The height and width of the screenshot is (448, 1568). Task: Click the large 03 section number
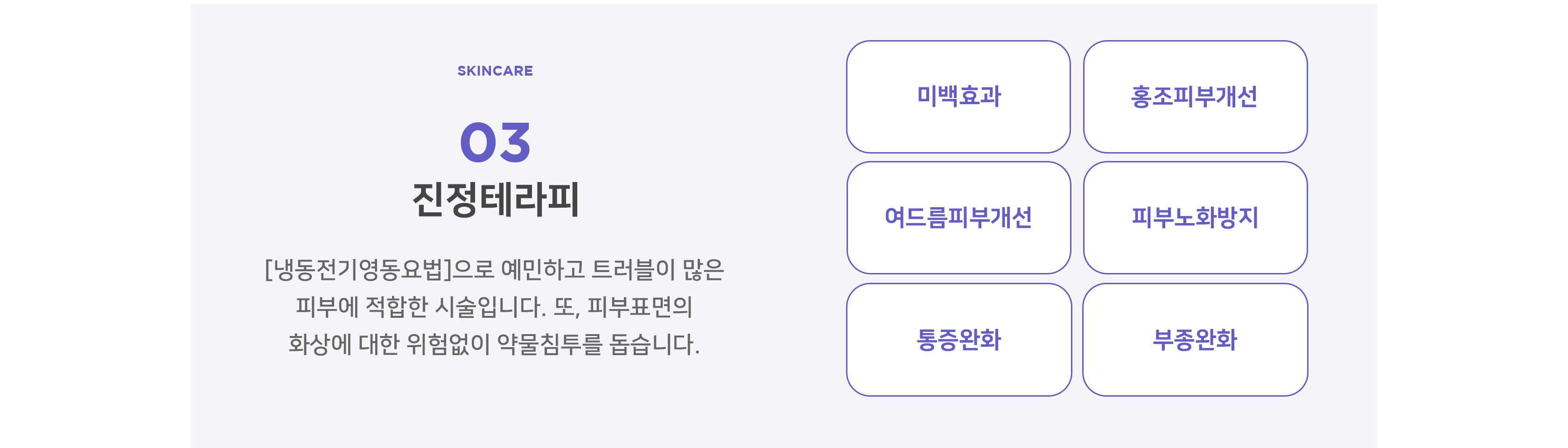495,142
